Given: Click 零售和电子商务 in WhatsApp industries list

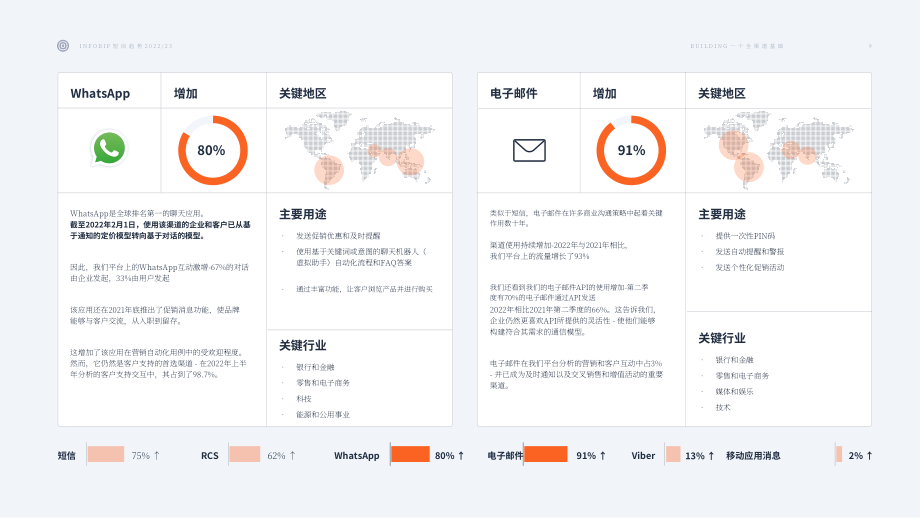Looking at the screenshot, I should coord(323,382).
